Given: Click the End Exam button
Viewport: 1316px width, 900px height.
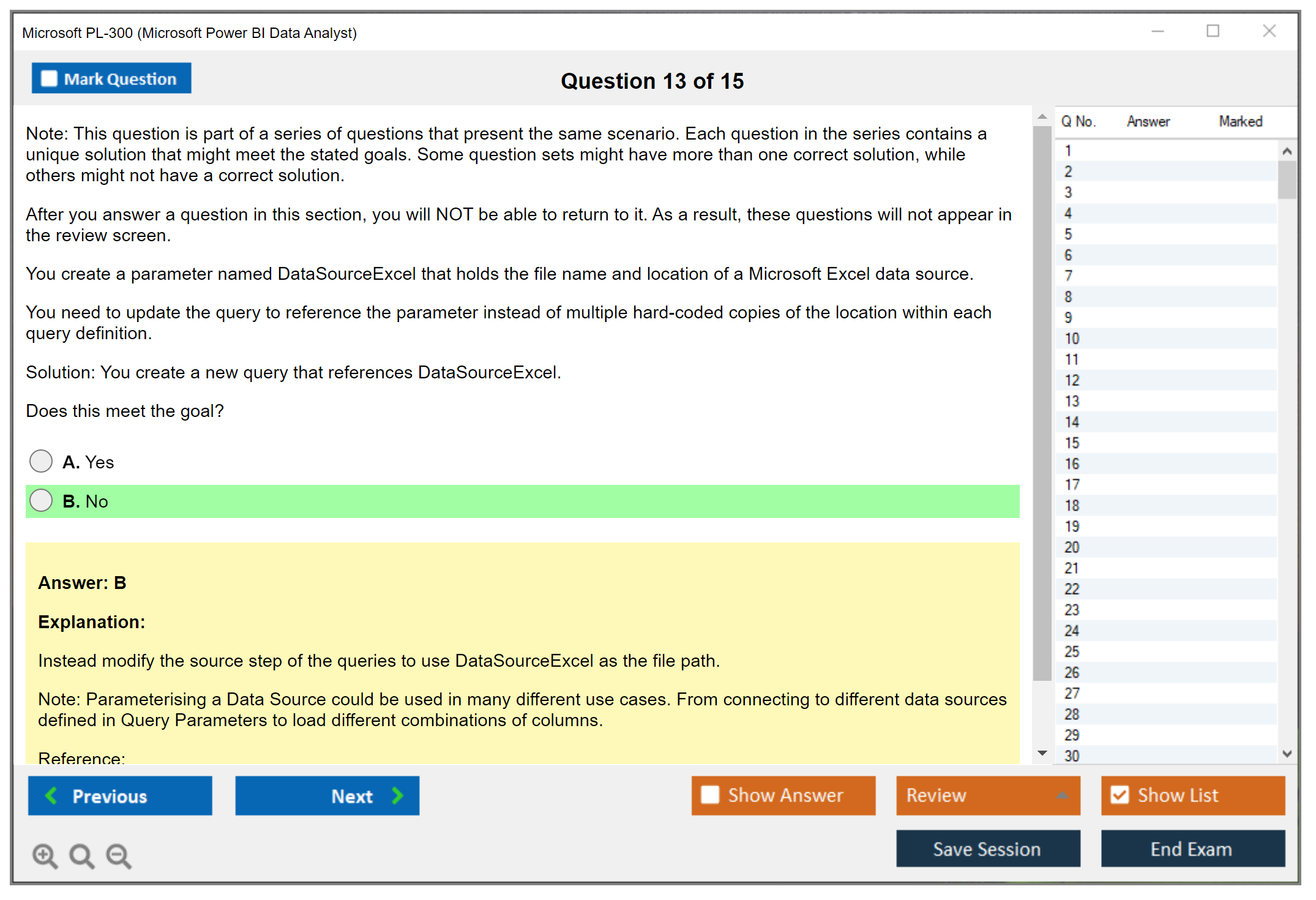Looking at the screenshot, I should [1192, 849].
